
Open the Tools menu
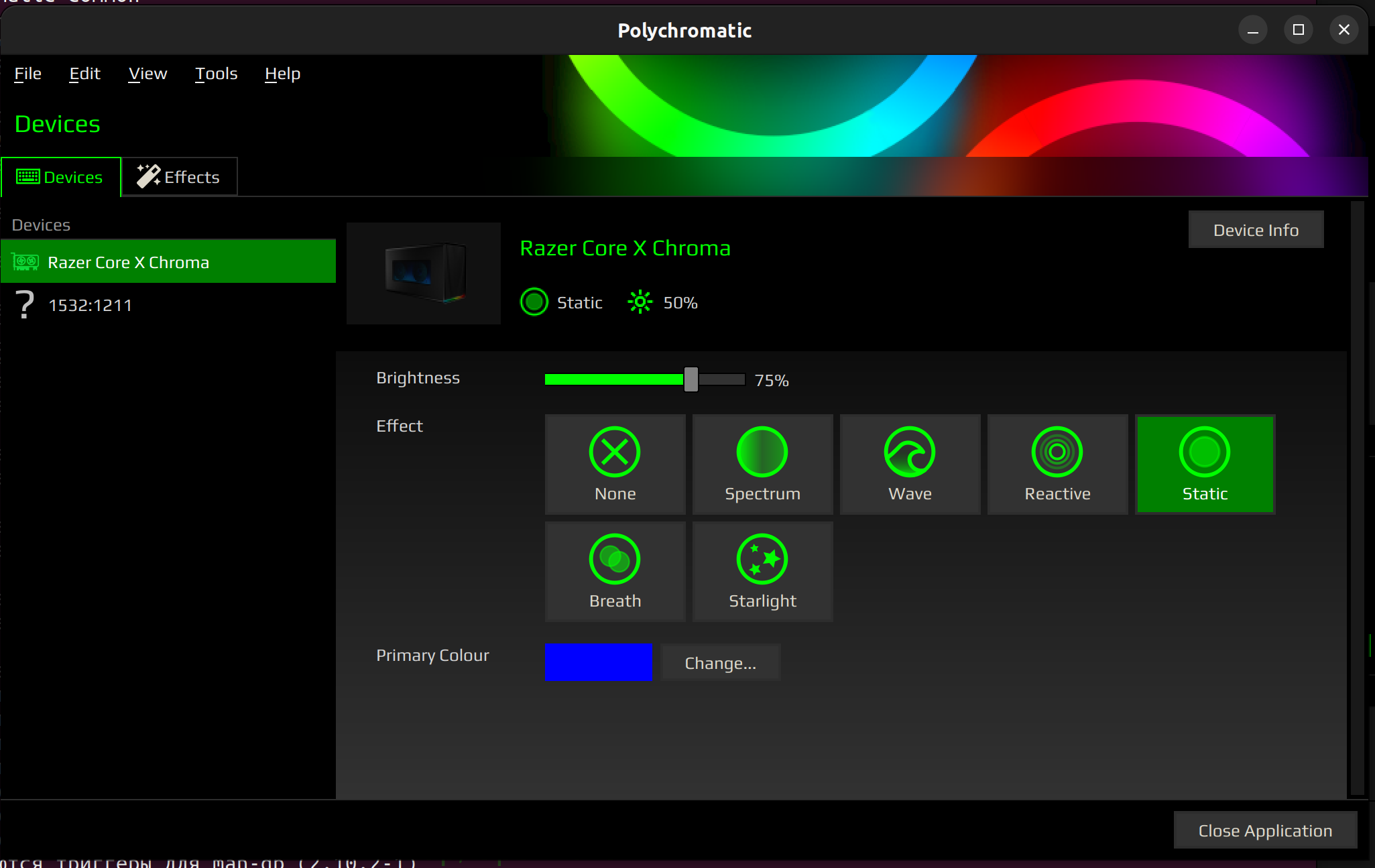tap(216, 74)
